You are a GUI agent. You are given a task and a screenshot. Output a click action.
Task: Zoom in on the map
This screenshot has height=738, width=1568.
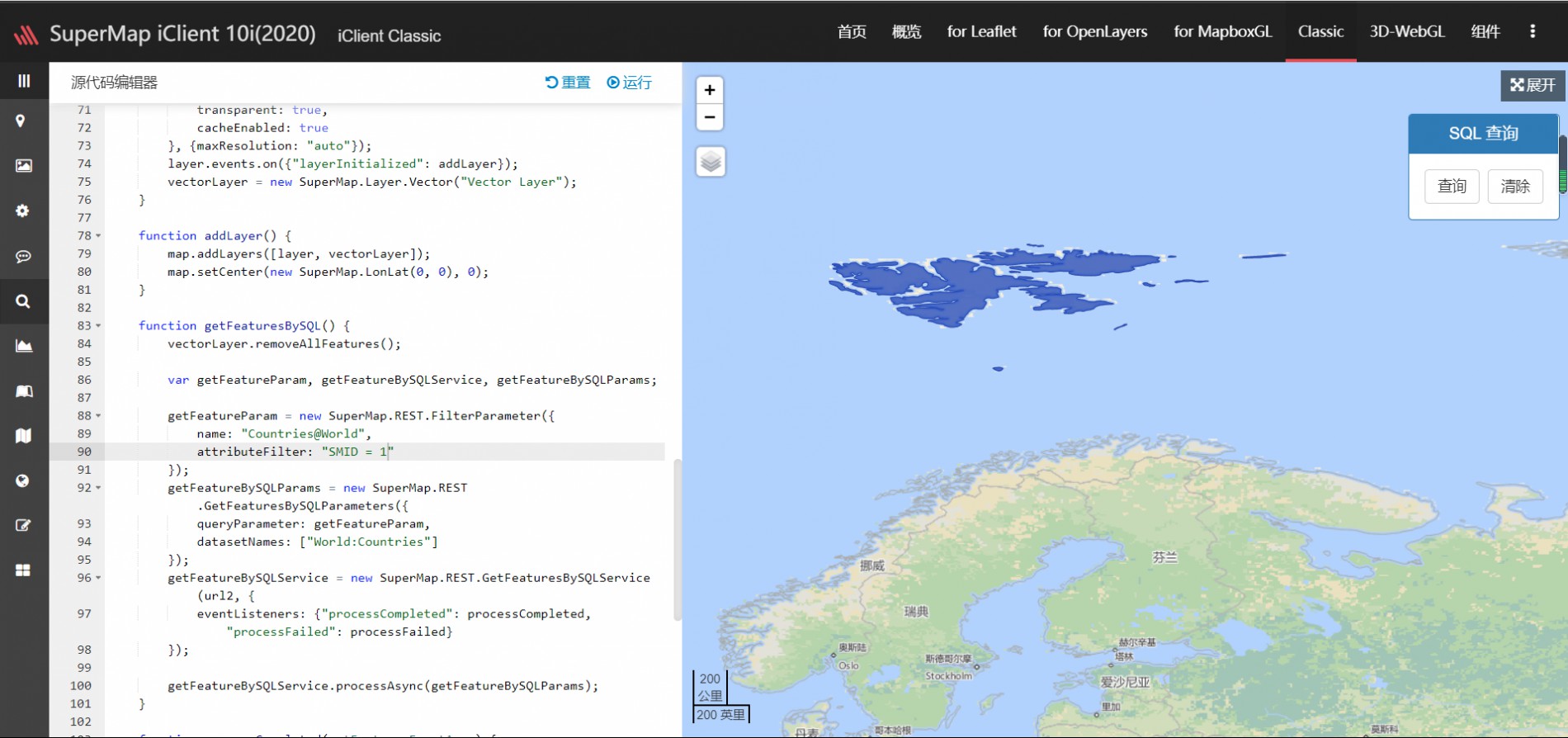click(710, 90)
